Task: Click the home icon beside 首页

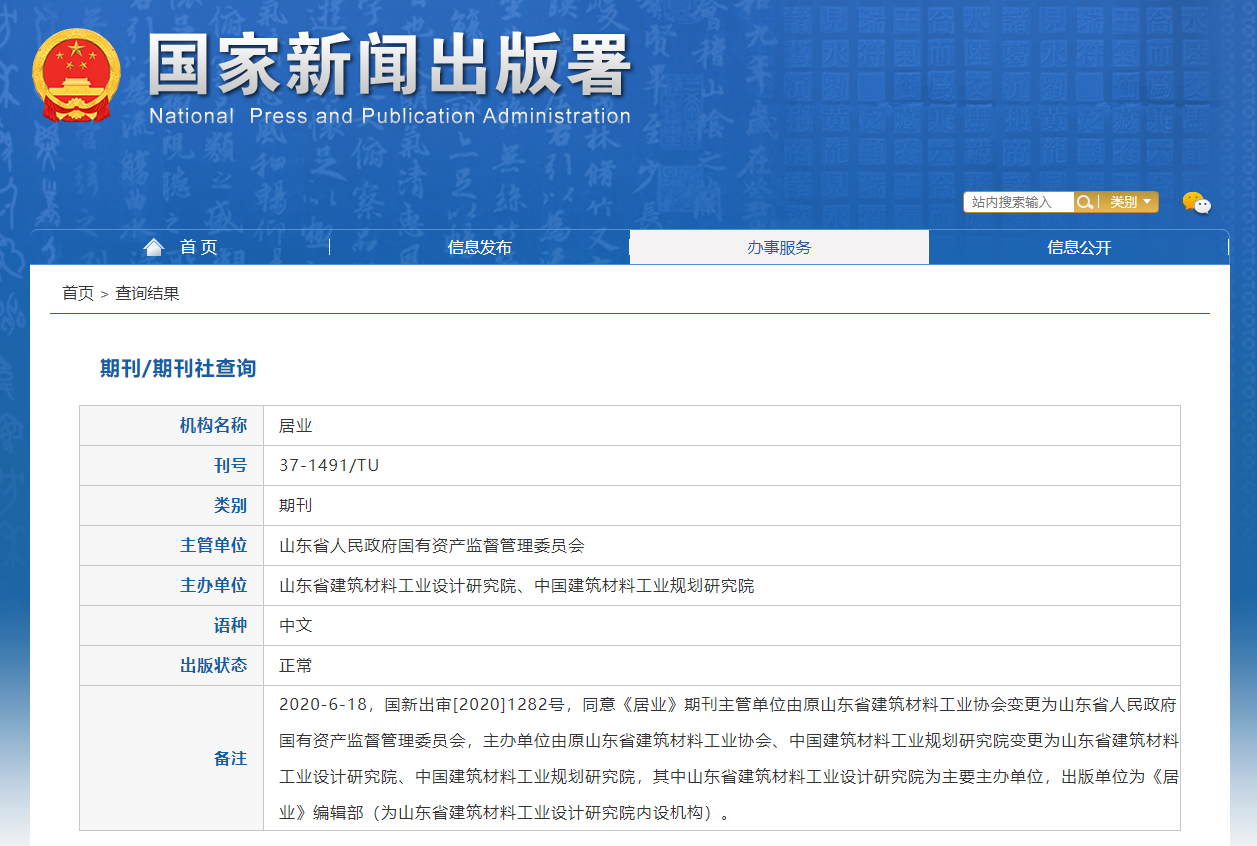Action: pos(153,247)
